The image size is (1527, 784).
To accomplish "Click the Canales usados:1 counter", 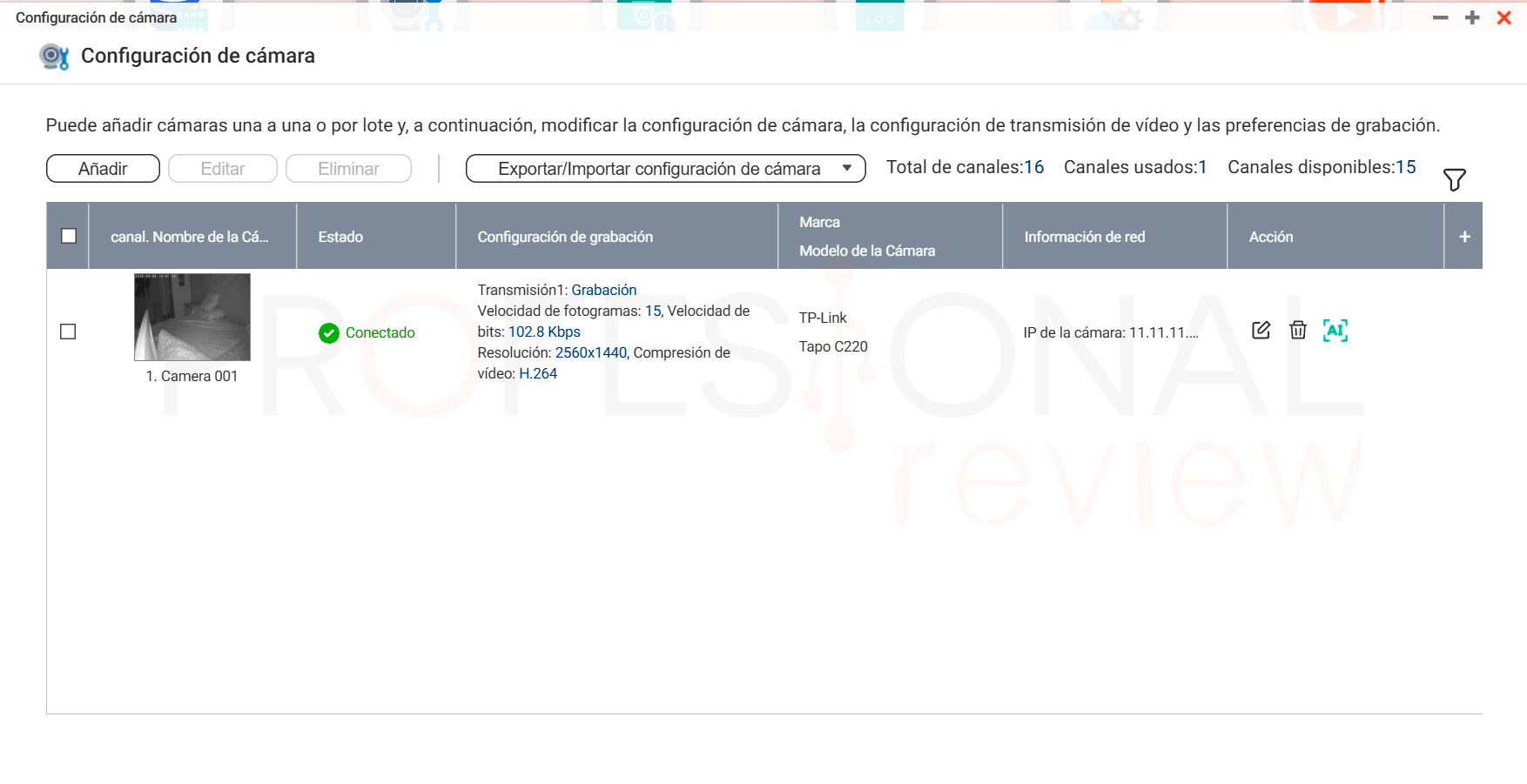I will point(1135,167).
